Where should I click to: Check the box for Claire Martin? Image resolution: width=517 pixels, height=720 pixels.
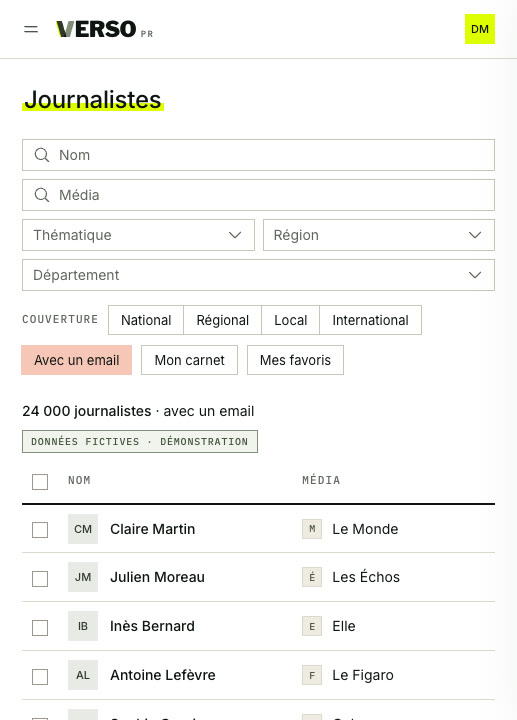pos(40,529)
